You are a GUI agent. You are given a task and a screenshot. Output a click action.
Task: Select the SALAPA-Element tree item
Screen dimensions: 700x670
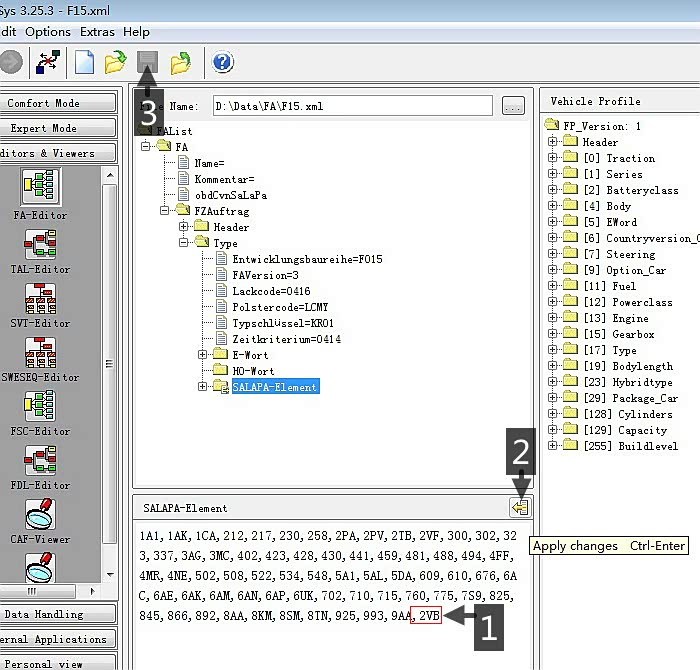(274, 387)
